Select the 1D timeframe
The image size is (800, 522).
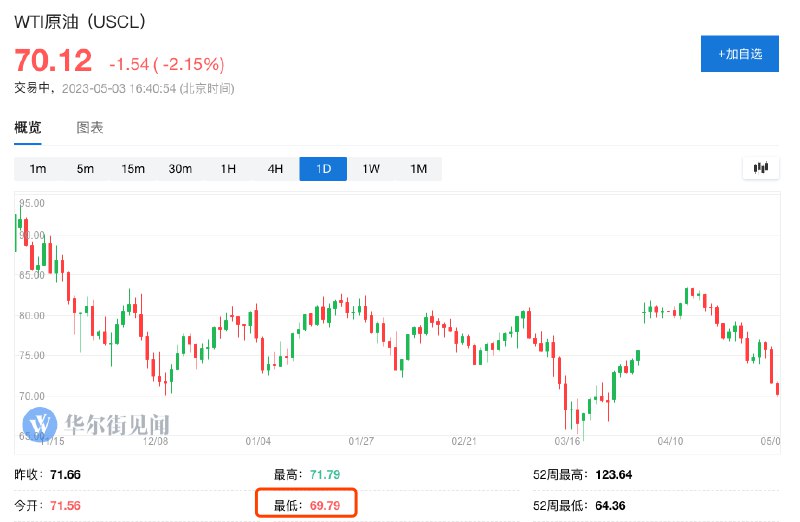pyautogui.click(x=323, y=169)
